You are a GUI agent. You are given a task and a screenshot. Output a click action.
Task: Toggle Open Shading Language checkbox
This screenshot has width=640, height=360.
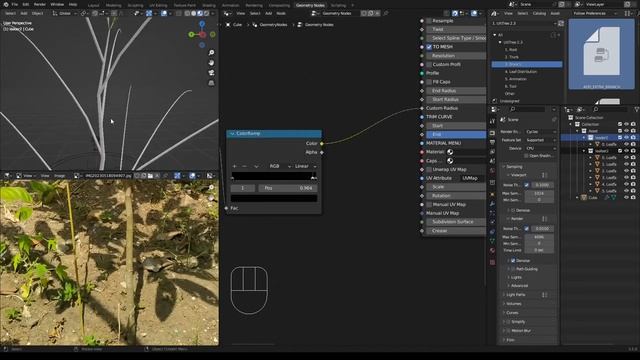526,156
